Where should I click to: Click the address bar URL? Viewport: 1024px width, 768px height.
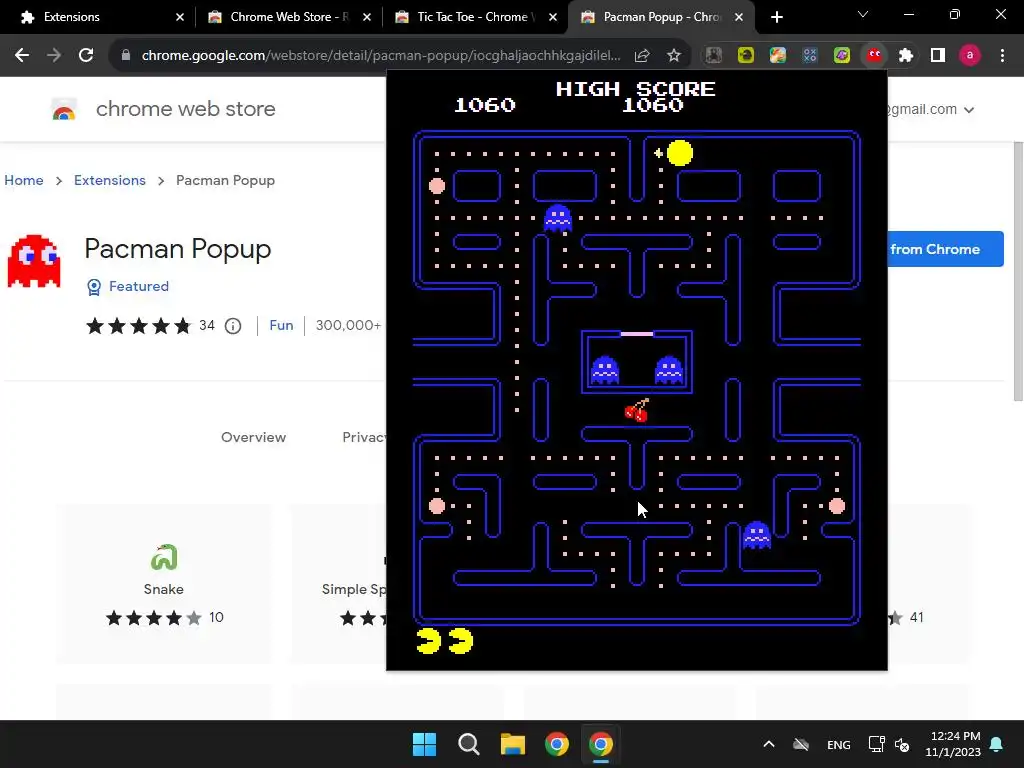click(x=381, y=56)
